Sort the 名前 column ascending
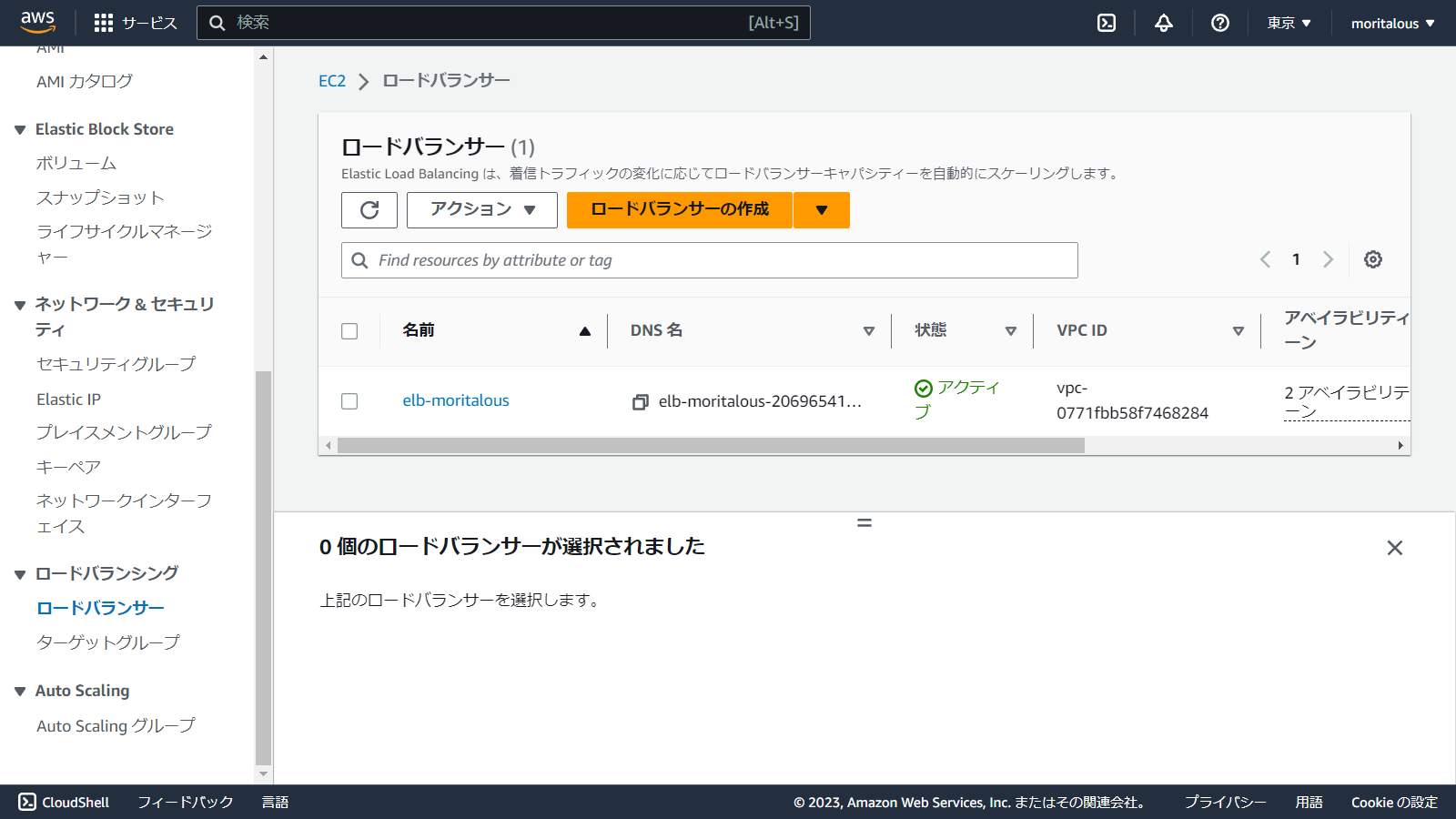Image resolution: width=1456 pixels, height=819 pixels. click(x=583, y=330)
